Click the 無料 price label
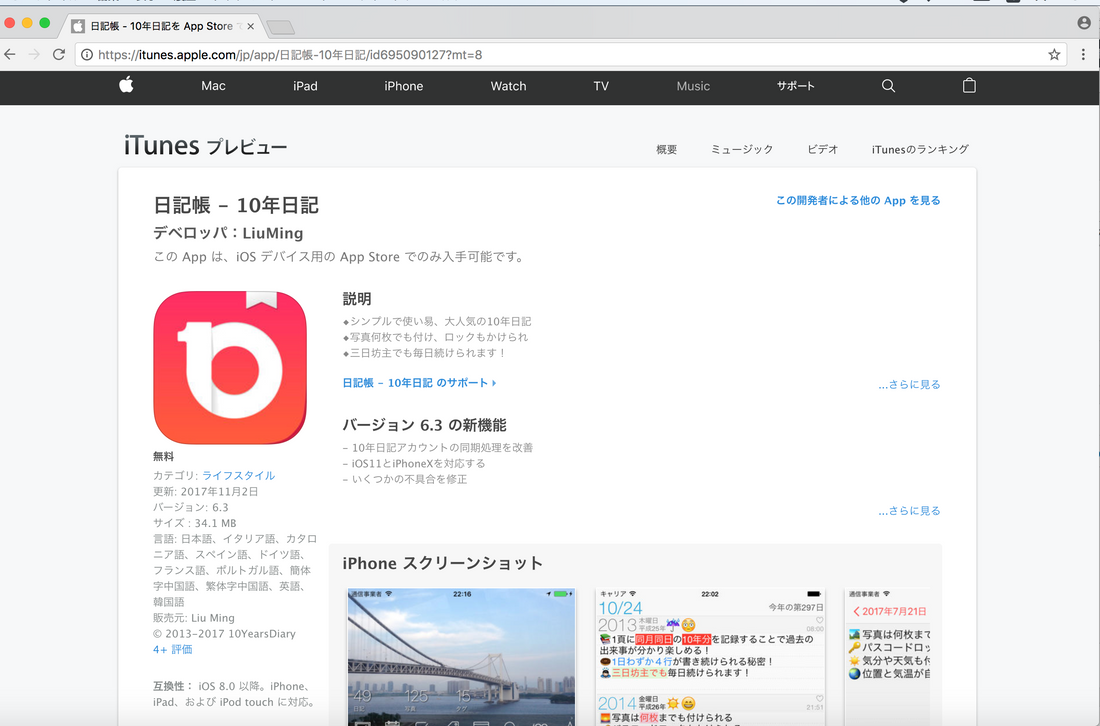Viewport: 1100px width, 726px height. 163,456
